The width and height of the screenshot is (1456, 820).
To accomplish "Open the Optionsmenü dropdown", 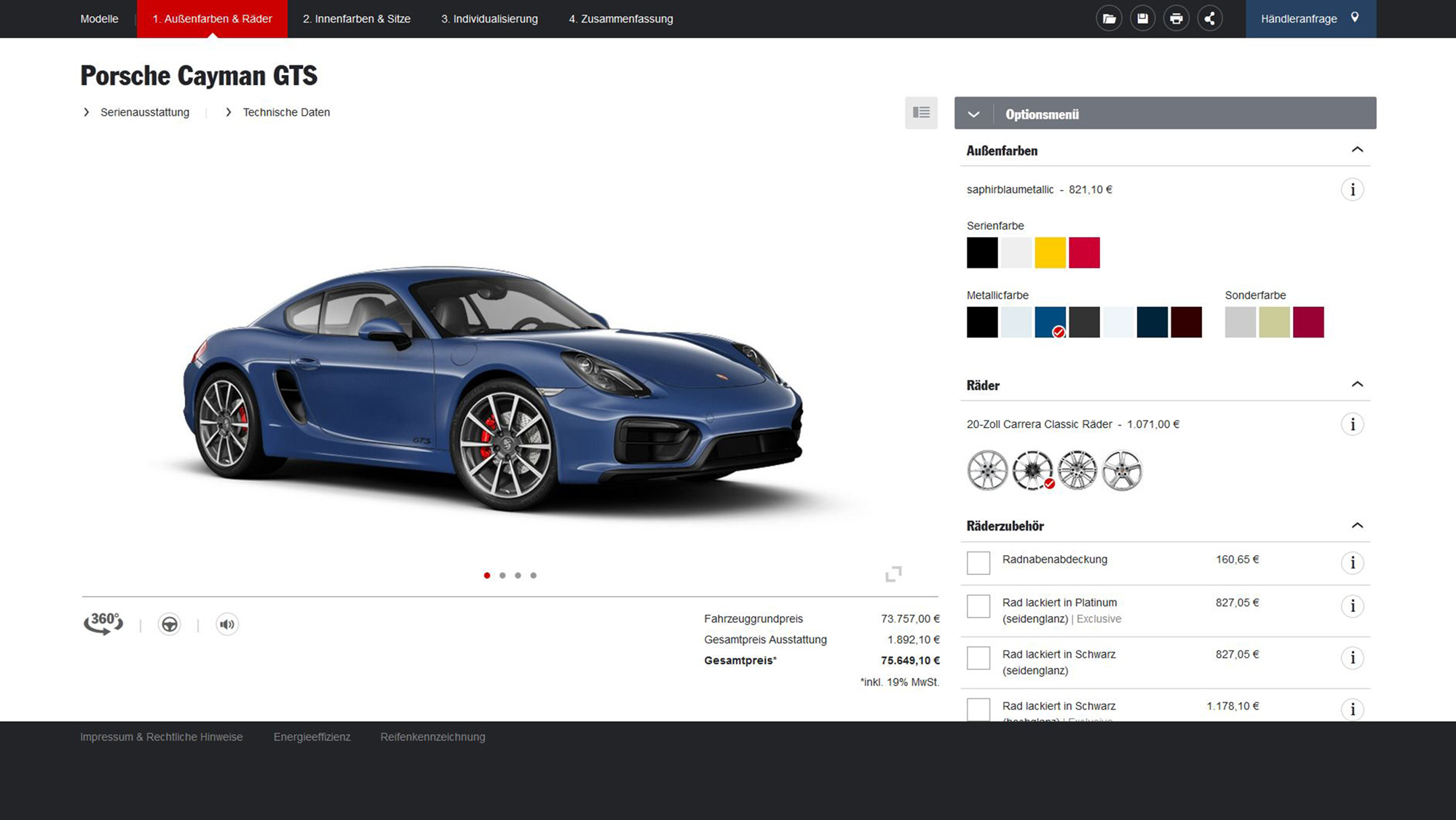I will pyautogui.click(x=973, y=114).
